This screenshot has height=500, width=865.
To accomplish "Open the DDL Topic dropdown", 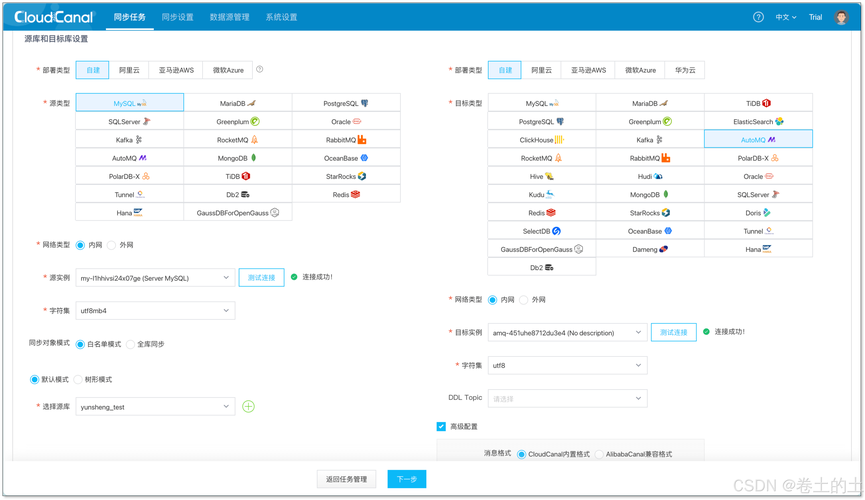I will 567,398.
